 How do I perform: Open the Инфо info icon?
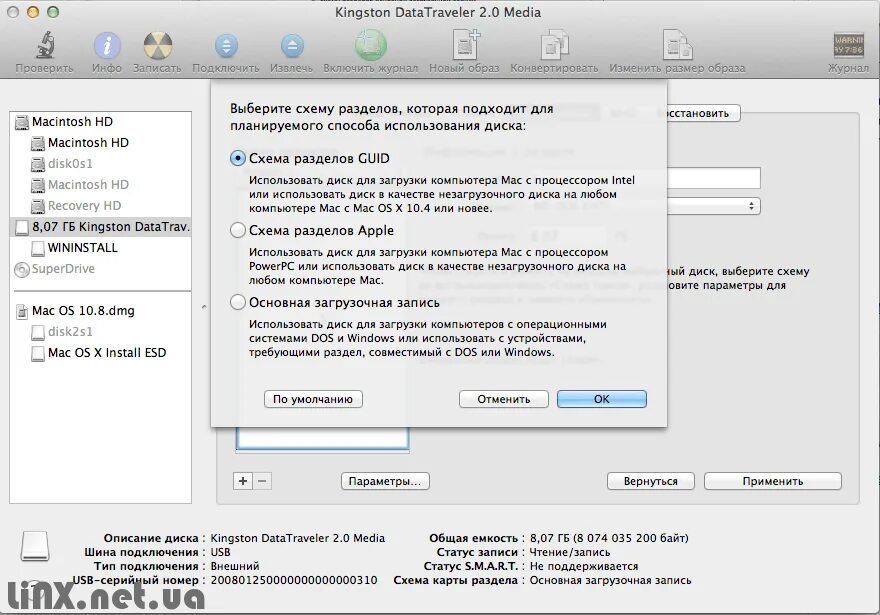click(107, 45)
